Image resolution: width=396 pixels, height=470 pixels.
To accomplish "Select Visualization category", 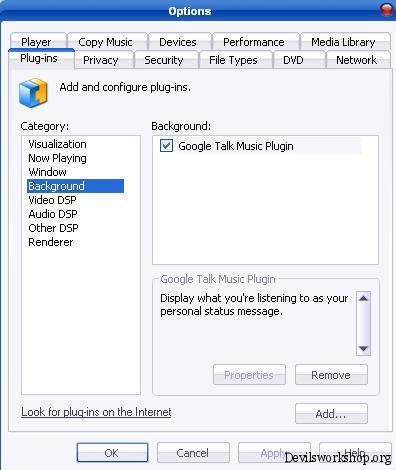I will [x=57, y=144].
